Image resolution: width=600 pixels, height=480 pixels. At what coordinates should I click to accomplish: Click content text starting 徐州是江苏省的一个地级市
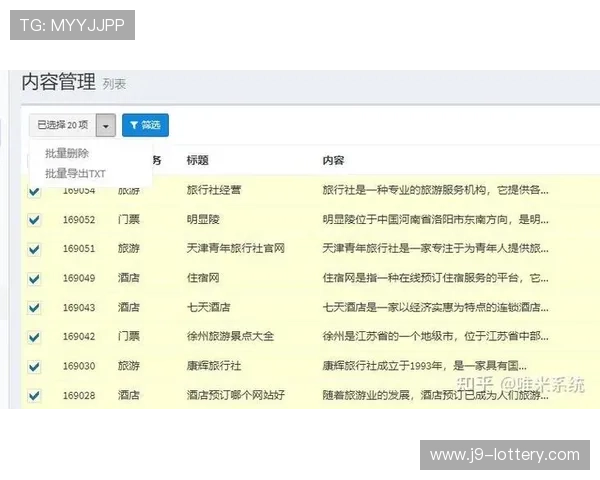[x=435, y=336]
